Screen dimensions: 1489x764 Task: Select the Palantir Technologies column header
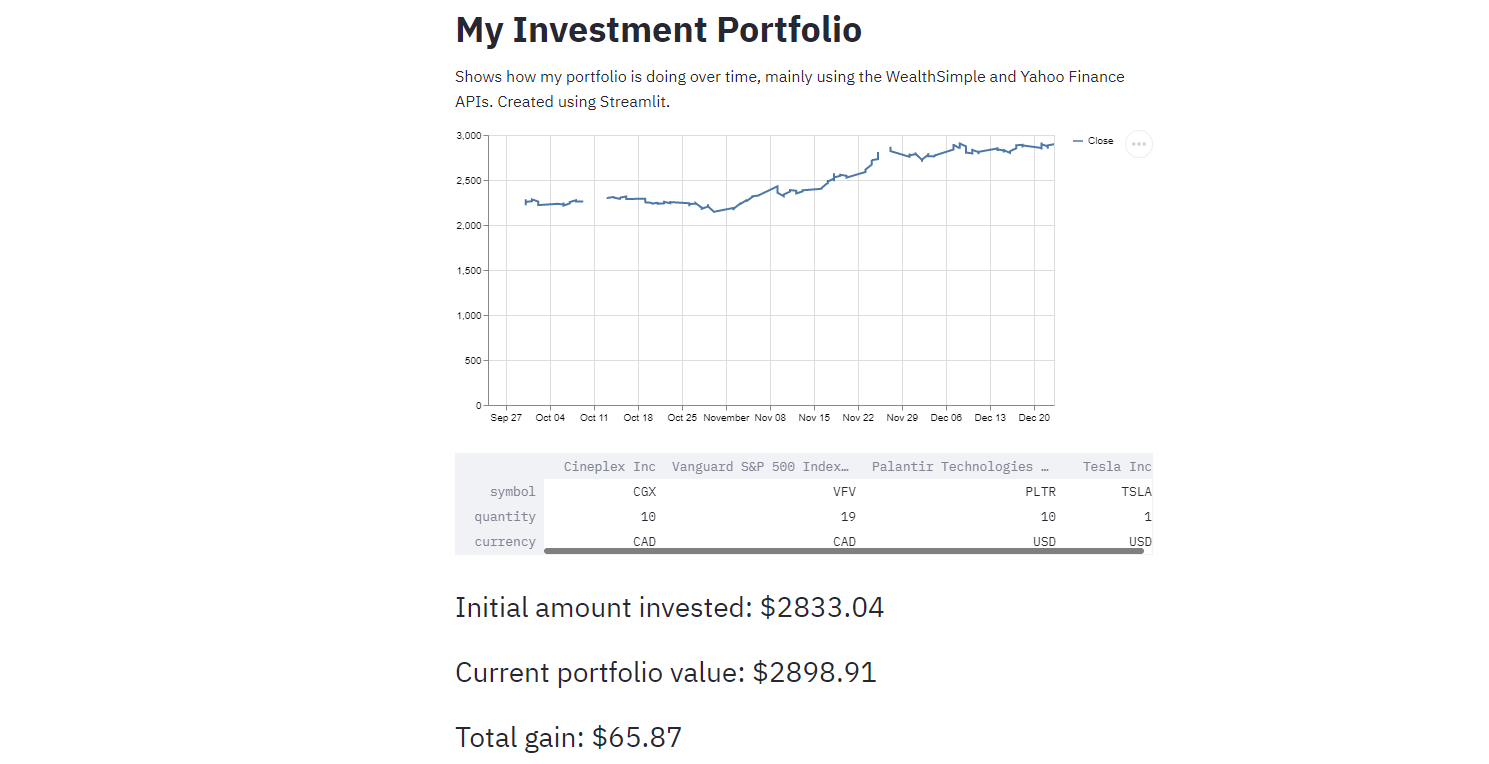959,466
